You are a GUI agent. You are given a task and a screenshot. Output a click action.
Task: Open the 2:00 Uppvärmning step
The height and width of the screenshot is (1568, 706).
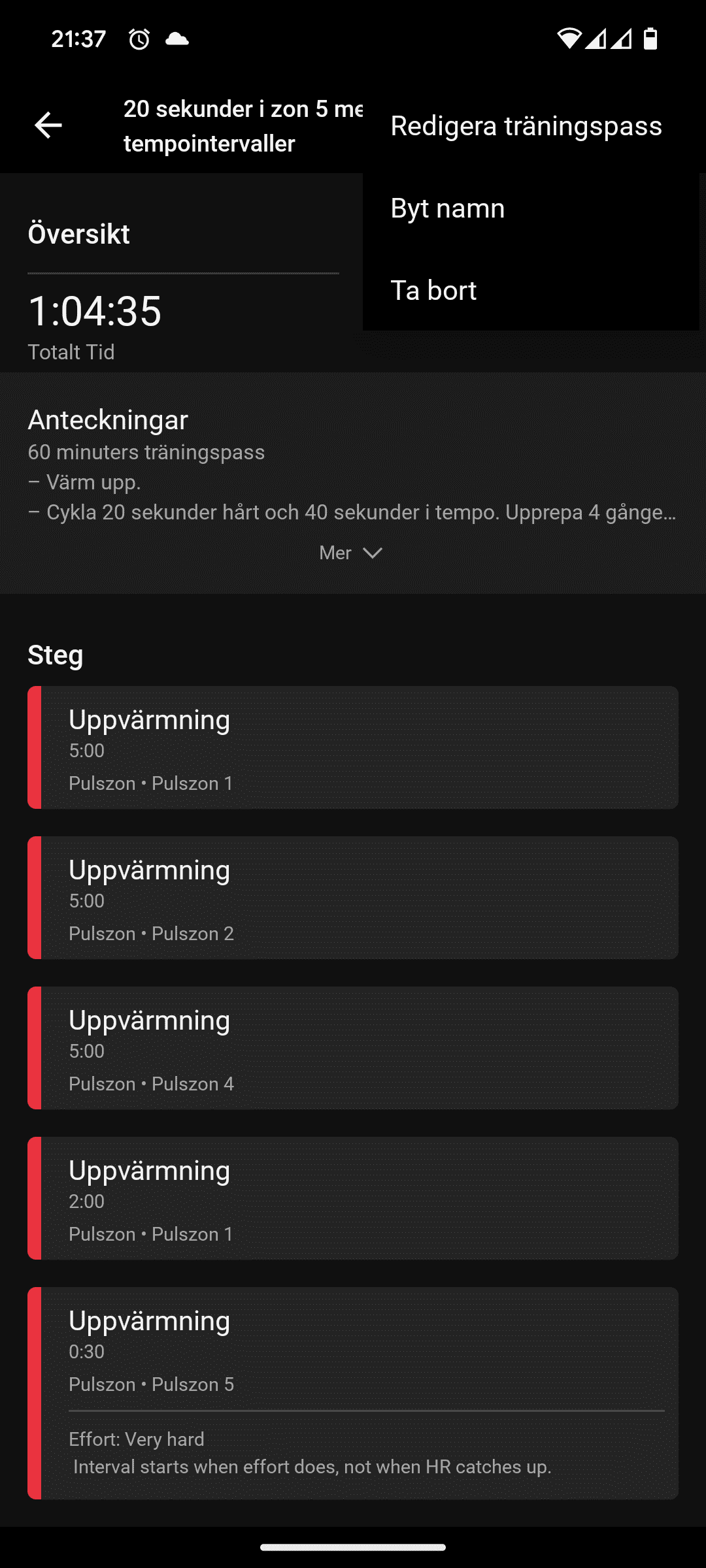pos(353,1198)
